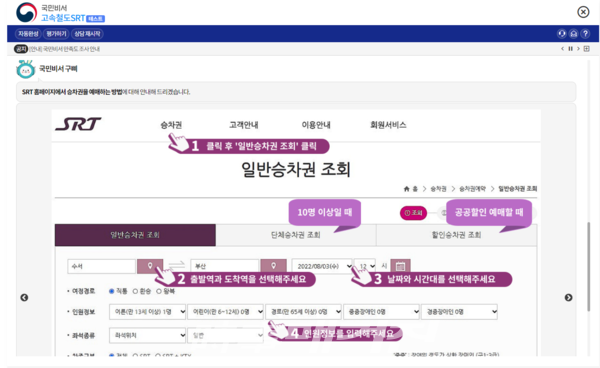Click the 자동완성 button
The width and height of the screenshot is (600, 368).
pyautogui.click(x=29, y=34)
